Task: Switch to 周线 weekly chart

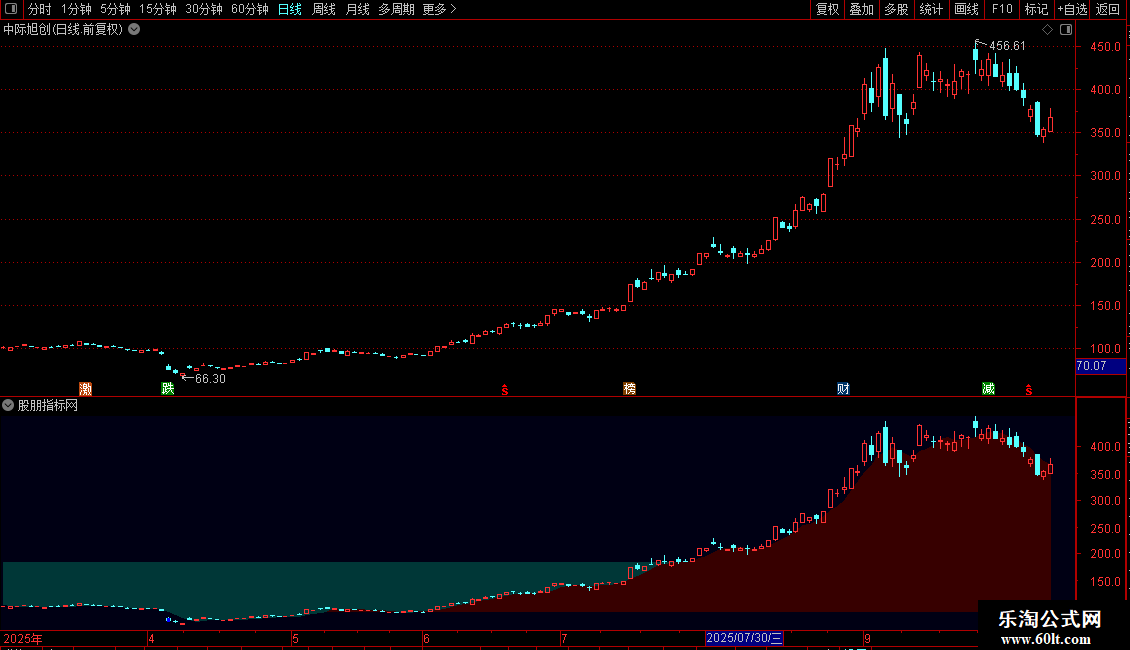Action: [x=324, y=9]
